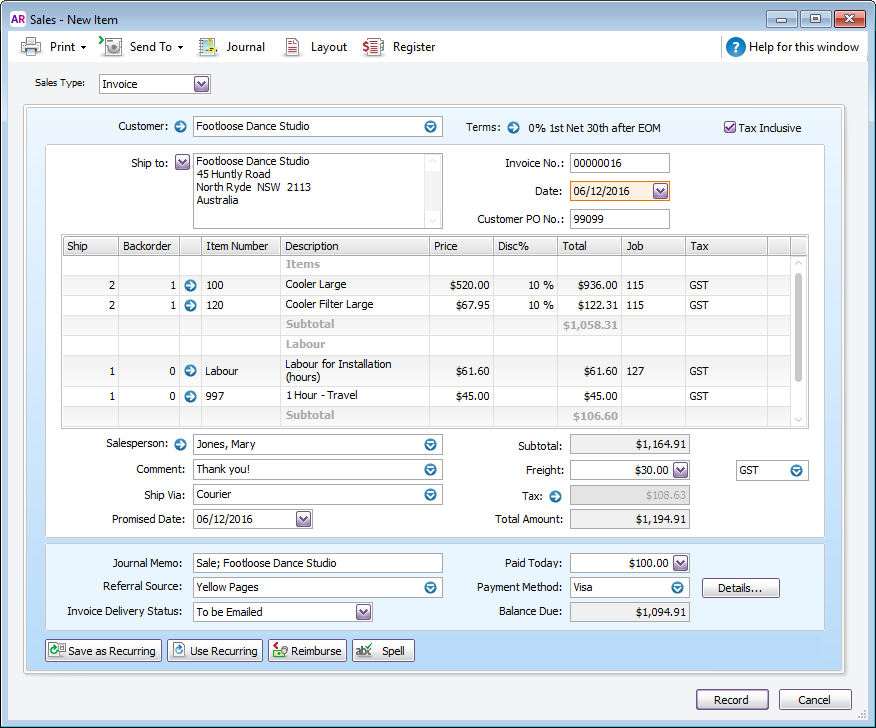
Task: Open the Freight calculator dropdown
Action: tap(680, 470)
